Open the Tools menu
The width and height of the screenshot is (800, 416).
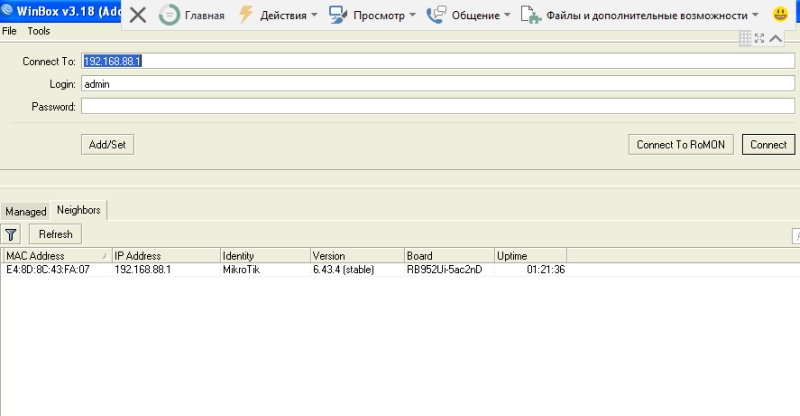tap(39, 31)
